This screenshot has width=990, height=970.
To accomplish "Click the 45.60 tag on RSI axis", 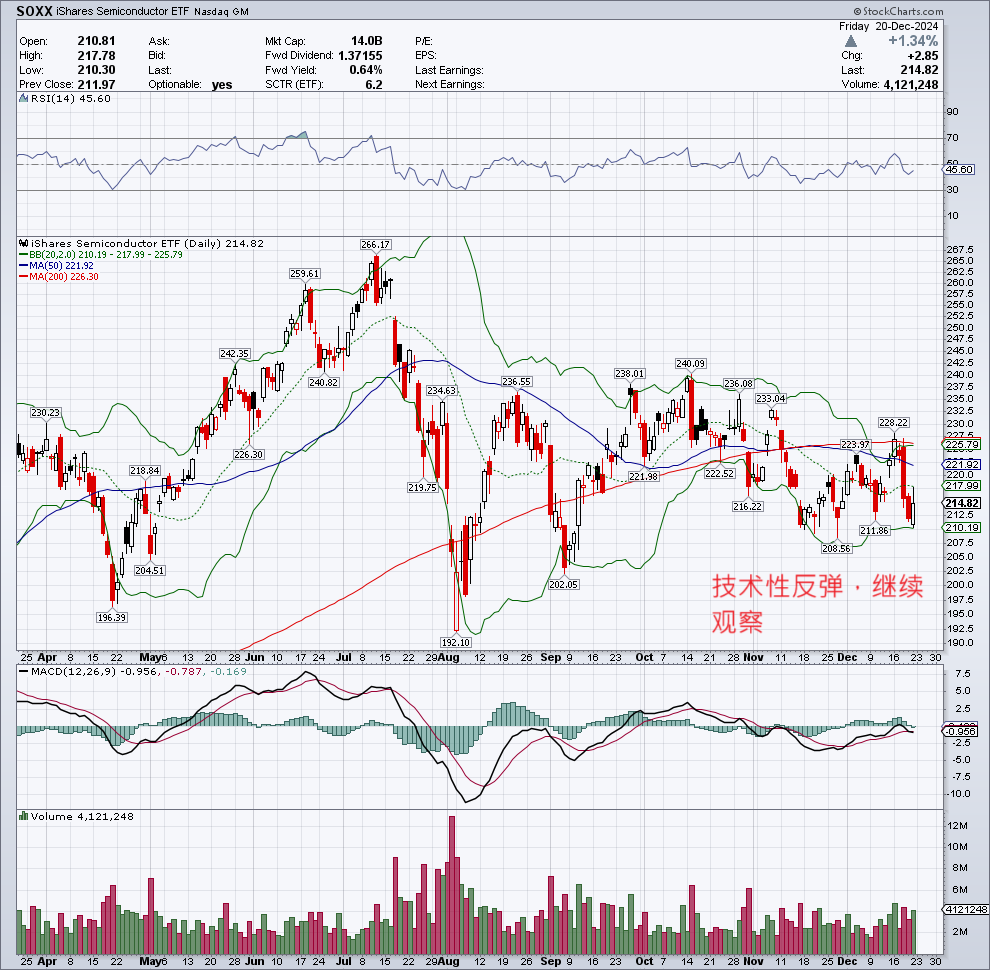I will [x=960, y=169].
